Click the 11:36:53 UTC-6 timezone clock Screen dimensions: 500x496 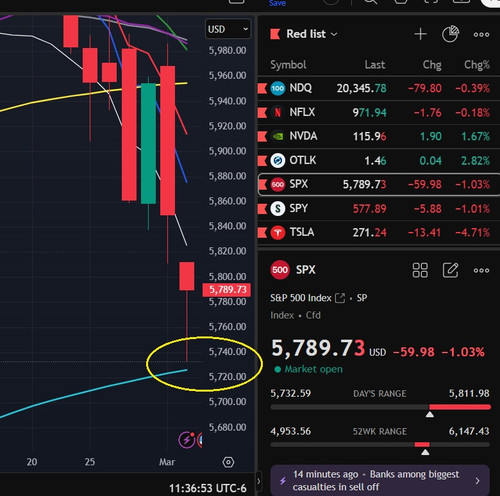pyautogui.click(x=208, y=488)
